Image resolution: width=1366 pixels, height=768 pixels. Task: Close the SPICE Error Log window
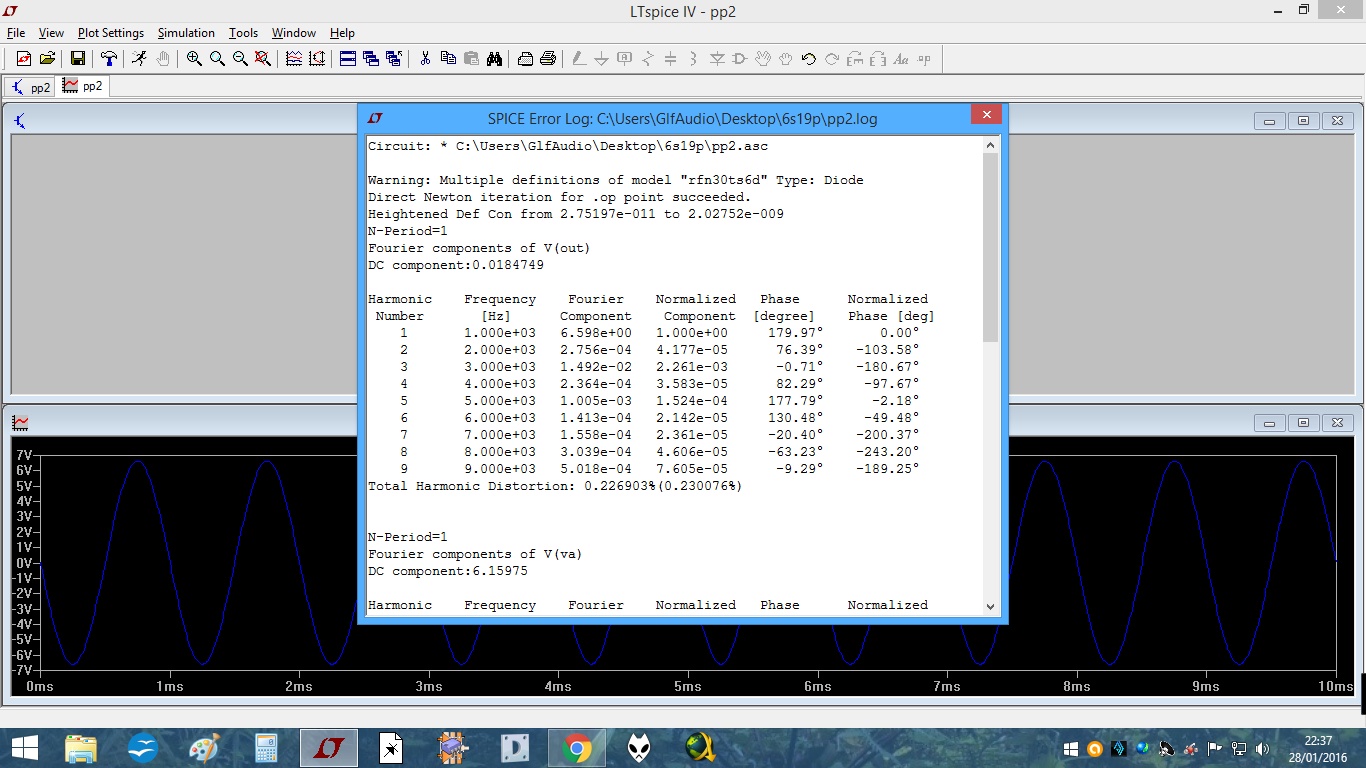pos(986,115)
